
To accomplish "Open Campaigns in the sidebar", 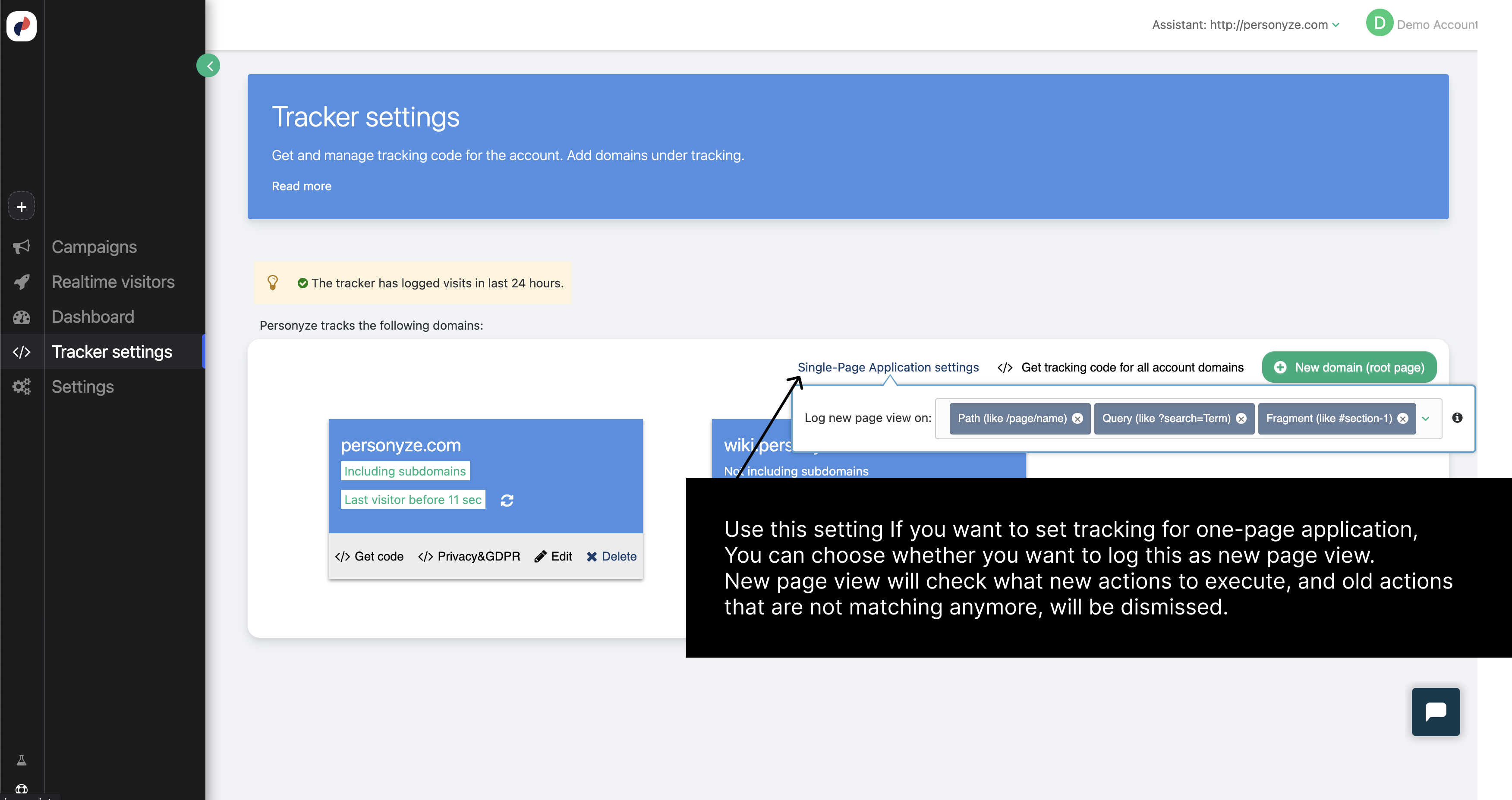I will [94, 247].
